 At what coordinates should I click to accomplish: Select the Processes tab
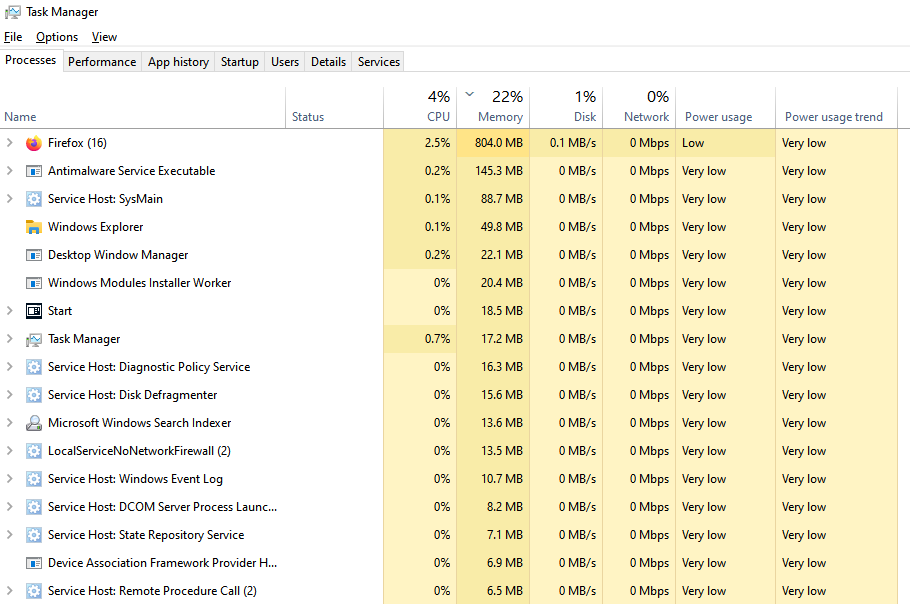(x=31, y=60)
